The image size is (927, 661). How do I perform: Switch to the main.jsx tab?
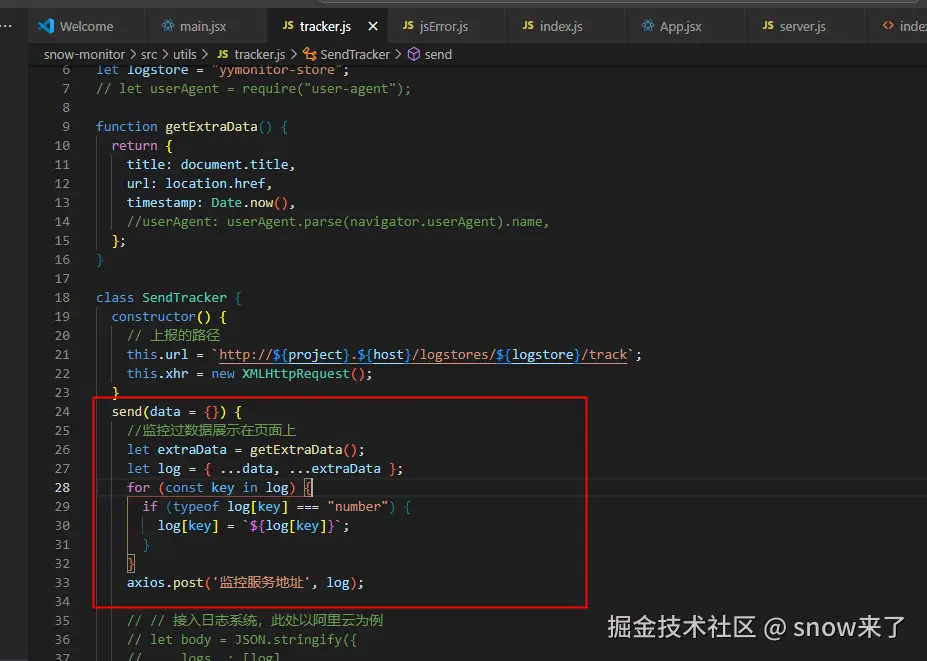pos(203,26)
